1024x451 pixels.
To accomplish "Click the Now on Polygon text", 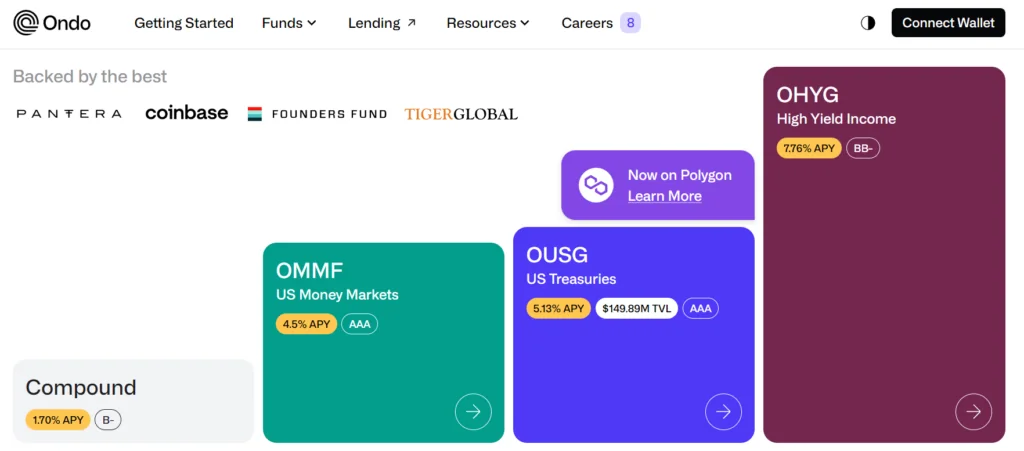I will [680, 175].
